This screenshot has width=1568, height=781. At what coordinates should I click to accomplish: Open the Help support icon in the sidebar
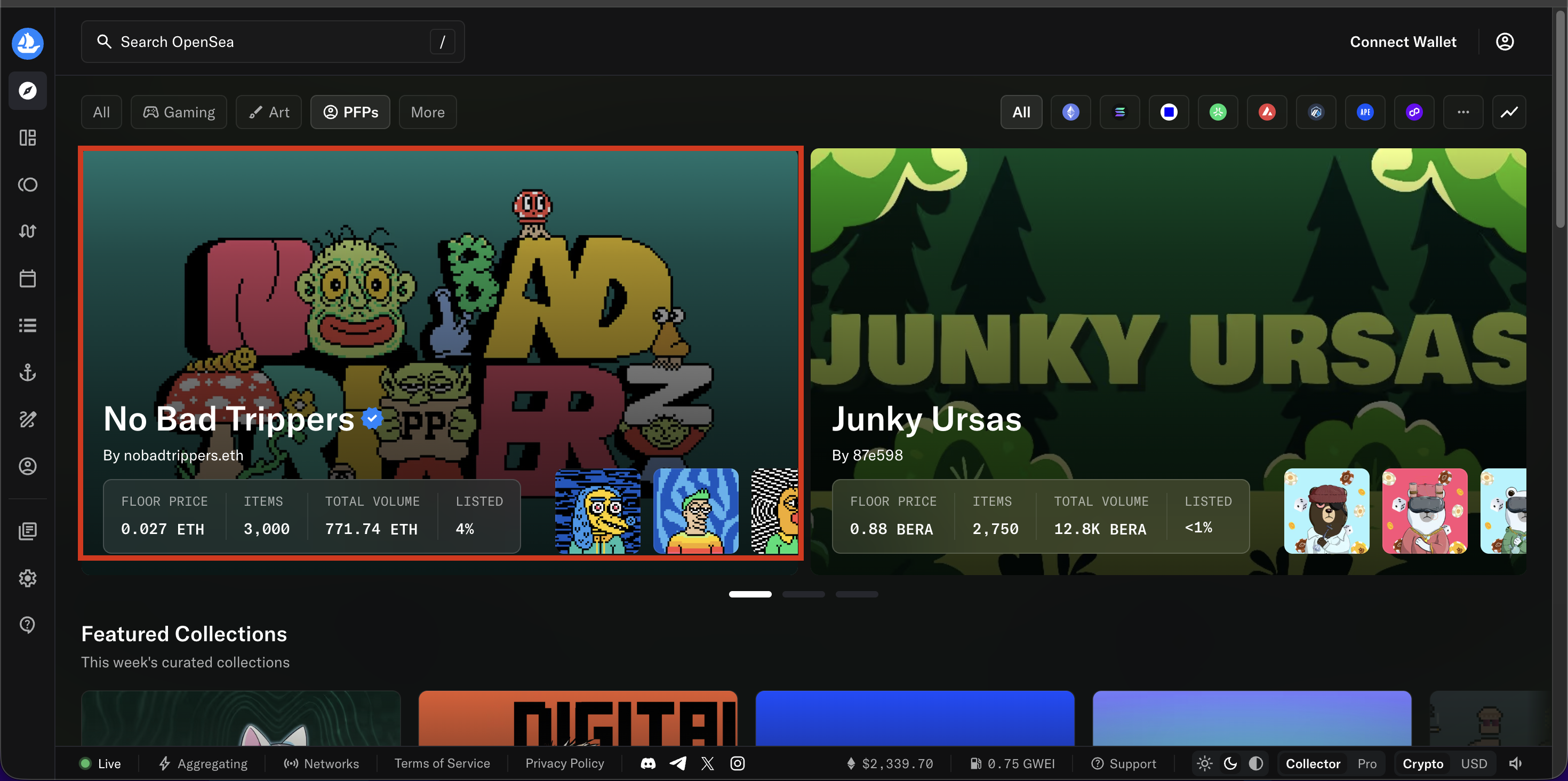pyautogui.click(x=27, y=625)
